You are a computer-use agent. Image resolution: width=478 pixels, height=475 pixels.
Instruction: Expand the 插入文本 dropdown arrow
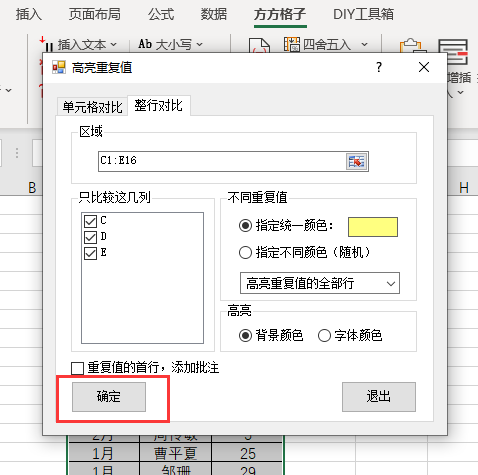pyautogui.click(x=114, y=44)
